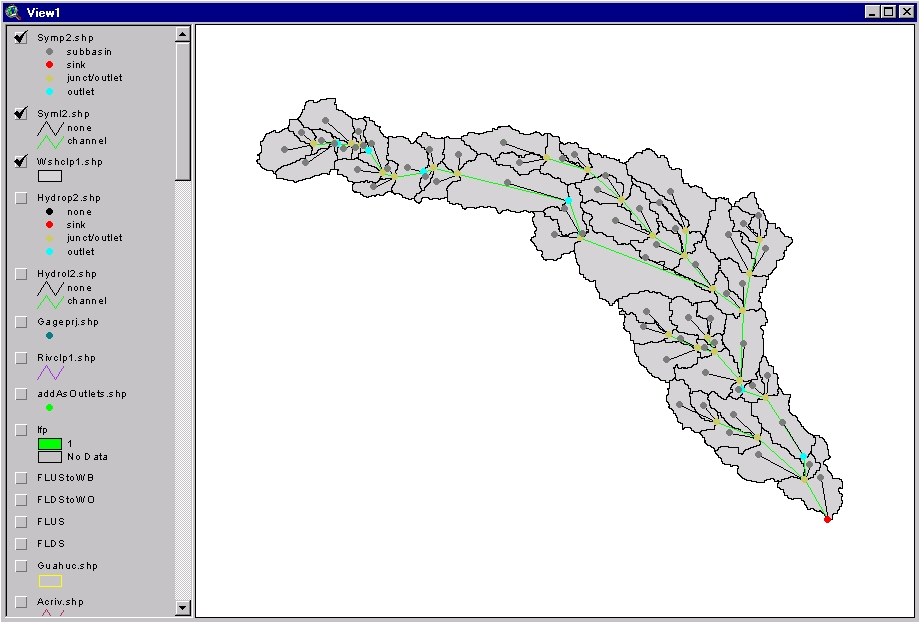Select the Gageprj.shp theme name

(68, 322)
